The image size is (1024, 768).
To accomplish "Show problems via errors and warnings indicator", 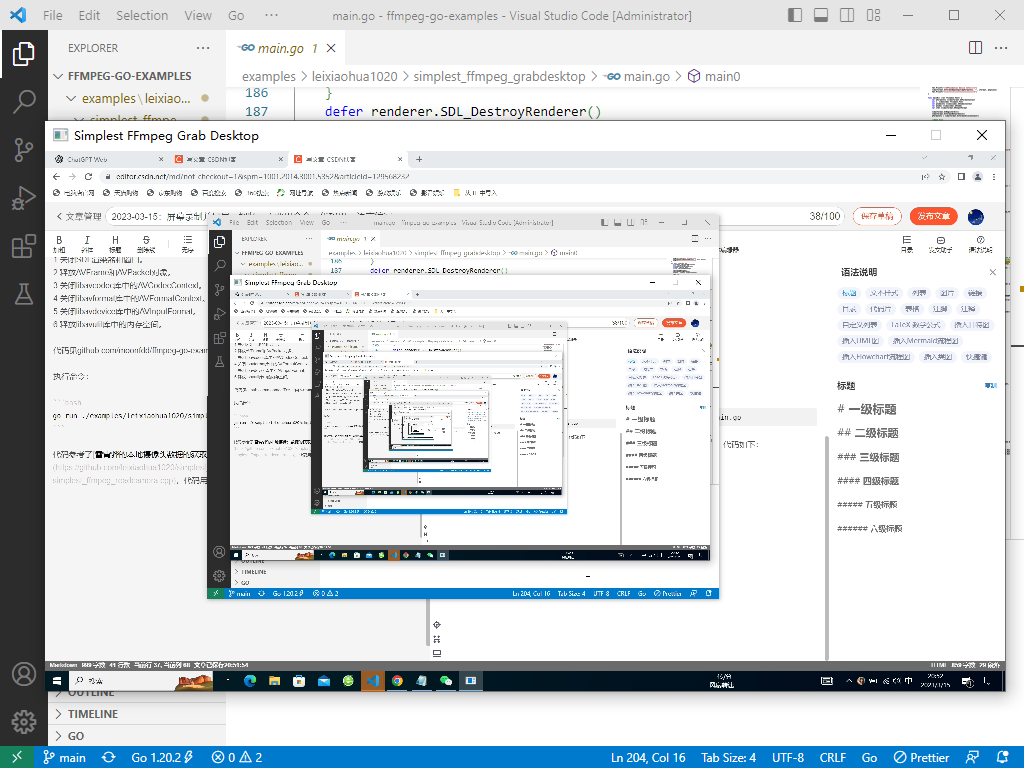I will (x=237, y=758).
